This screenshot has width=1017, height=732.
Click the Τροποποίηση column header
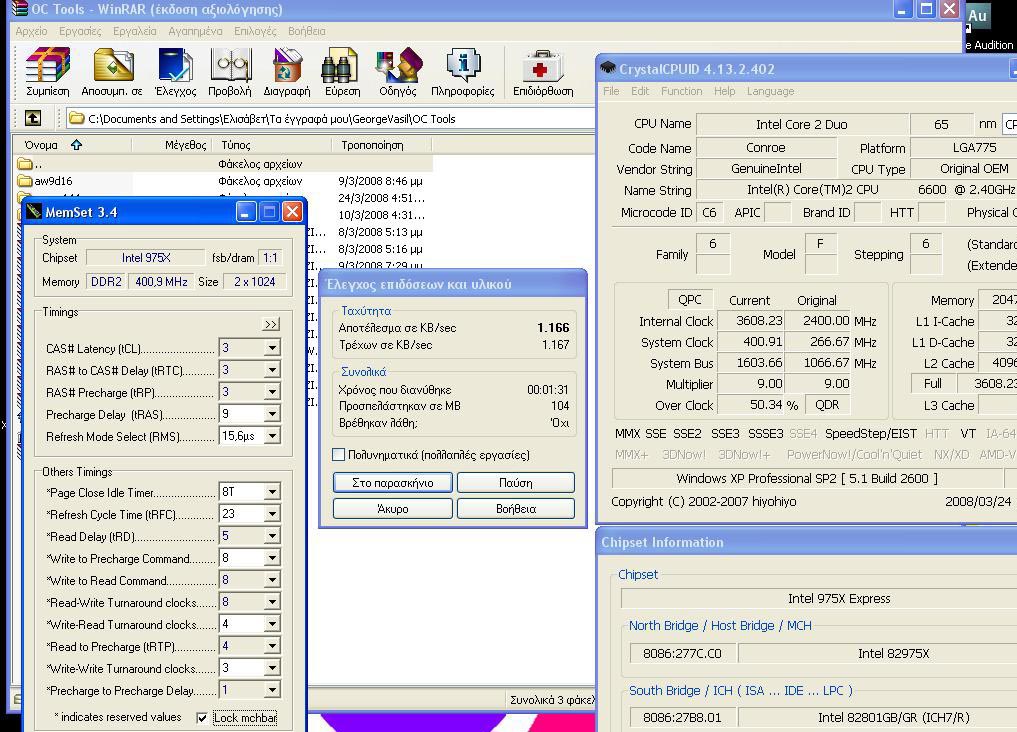pos(382,145)
